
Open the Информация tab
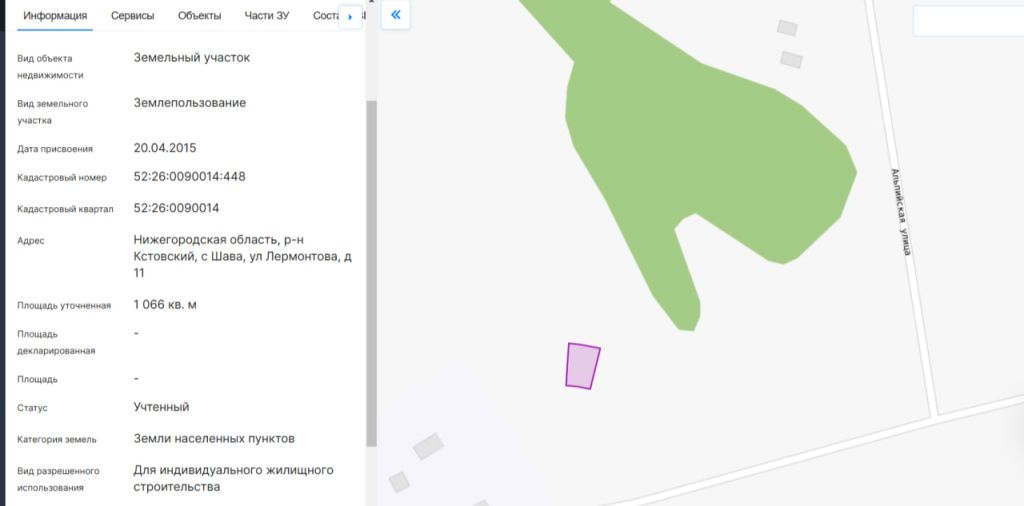[x=55, y=16]
